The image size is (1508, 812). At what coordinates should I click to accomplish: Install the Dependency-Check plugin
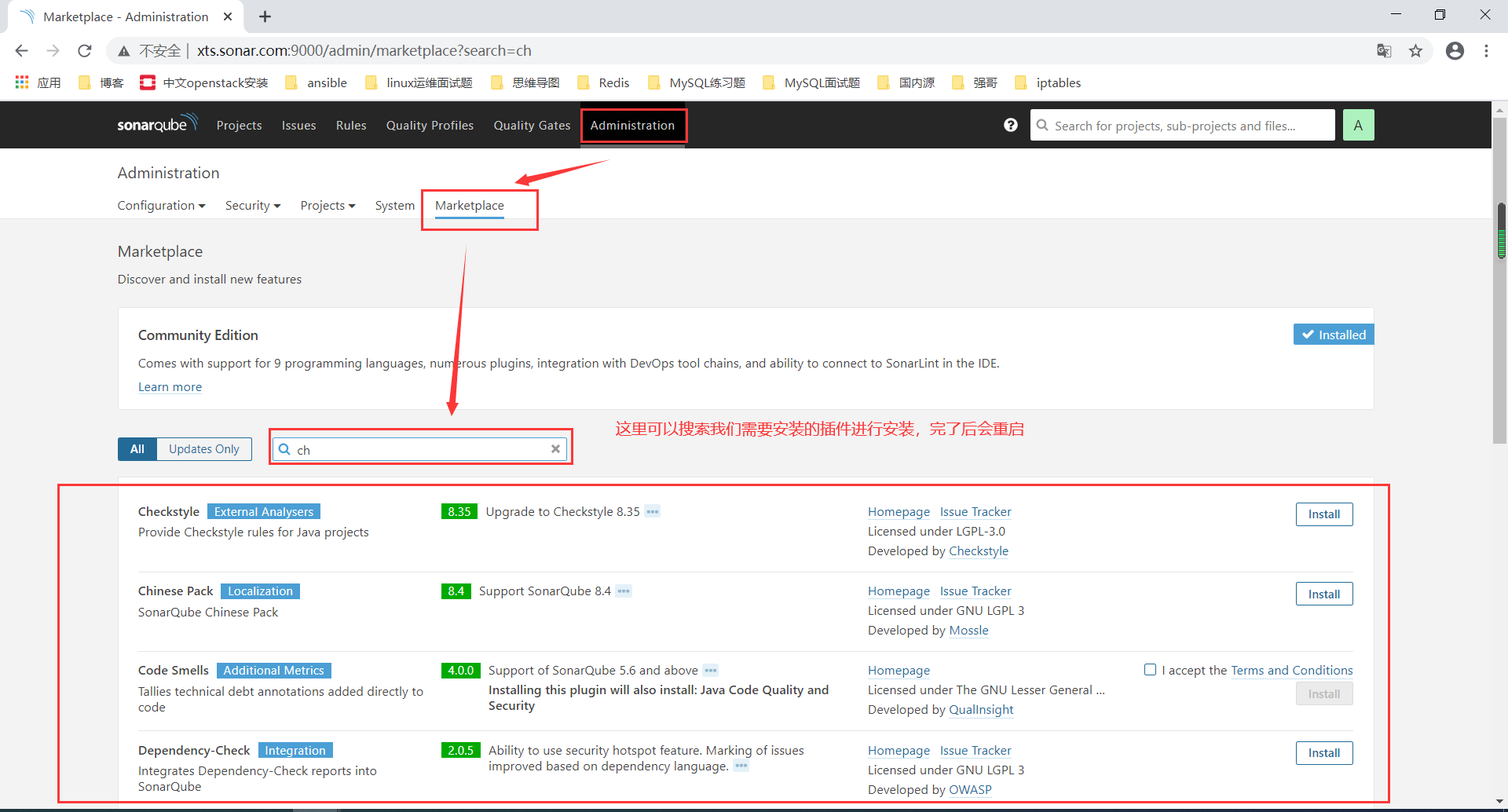[1324, 753]
